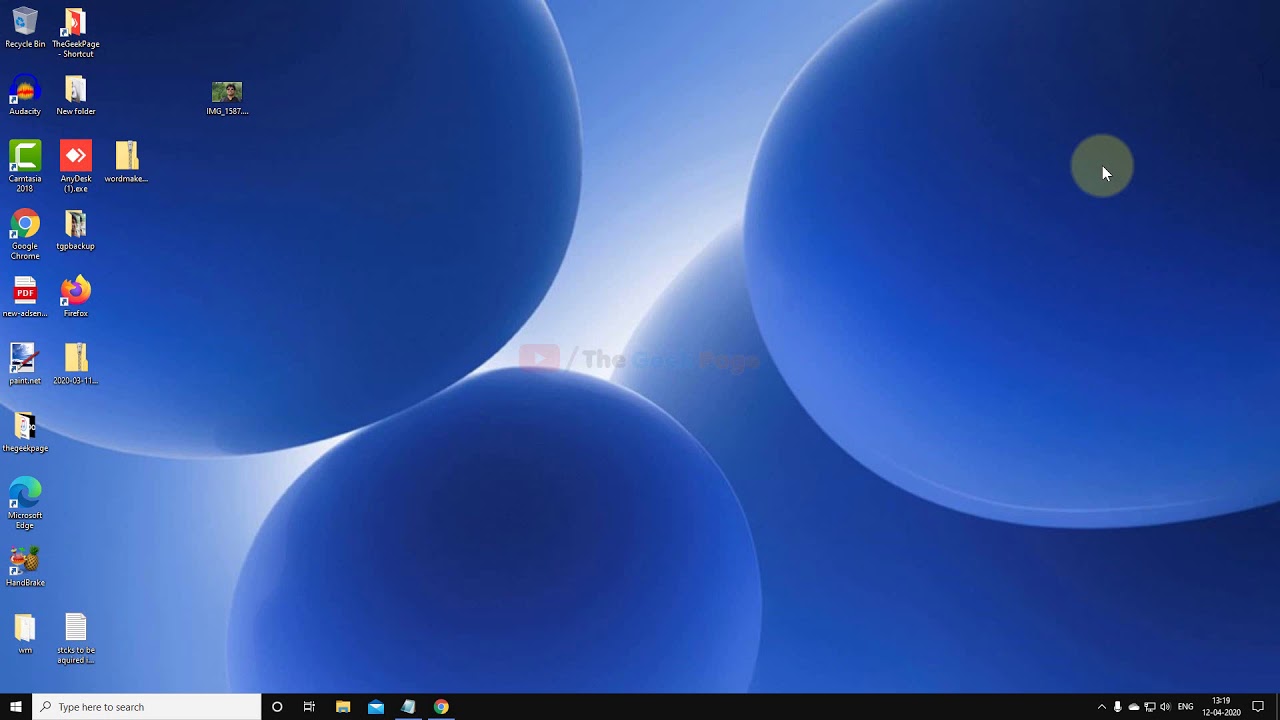Select the HandBrake desktop shortcut
Image resolution: width=1280 pixels, height=720 pixels.
pyautogui.click(x=25, y=566)
